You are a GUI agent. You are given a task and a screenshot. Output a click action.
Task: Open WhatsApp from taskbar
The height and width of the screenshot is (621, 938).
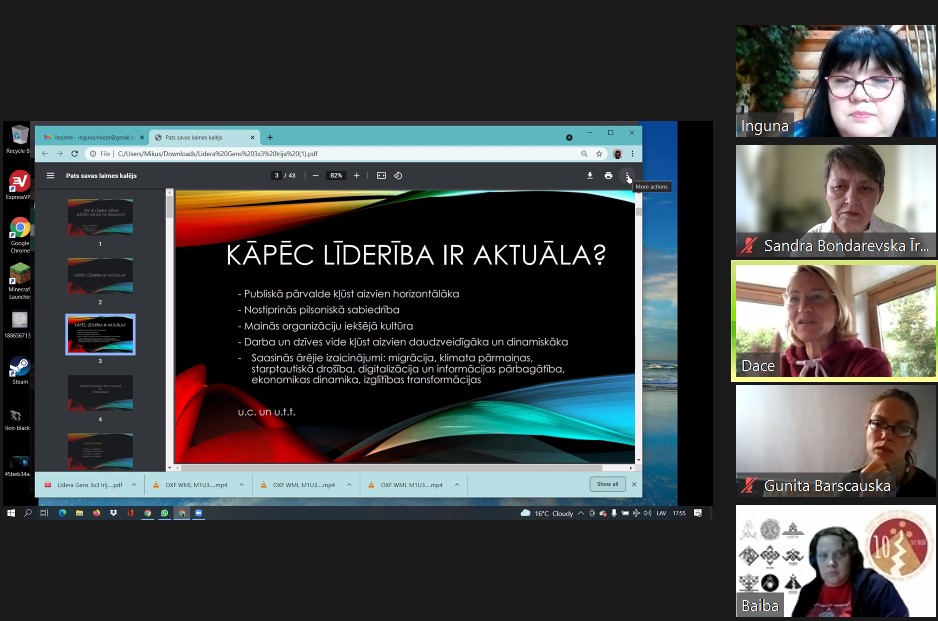coord(165,513)
